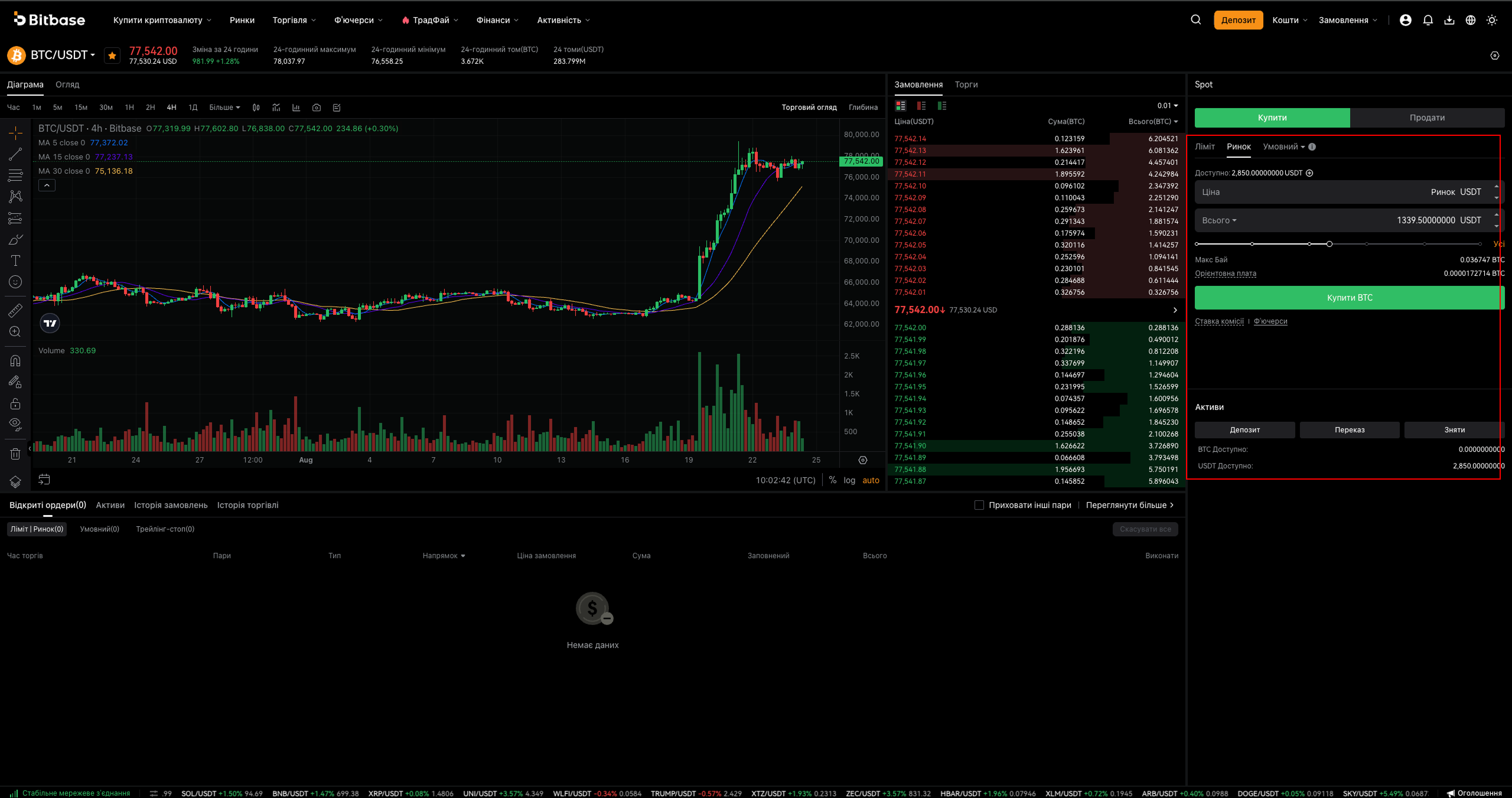
Task: Select the ruler measure tool
Action: tap(15, 310)
